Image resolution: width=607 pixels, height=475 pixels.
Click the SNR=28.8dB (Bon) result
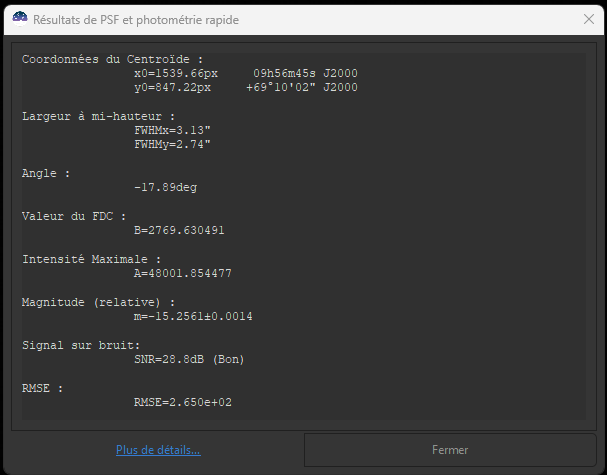click(189, 359)
